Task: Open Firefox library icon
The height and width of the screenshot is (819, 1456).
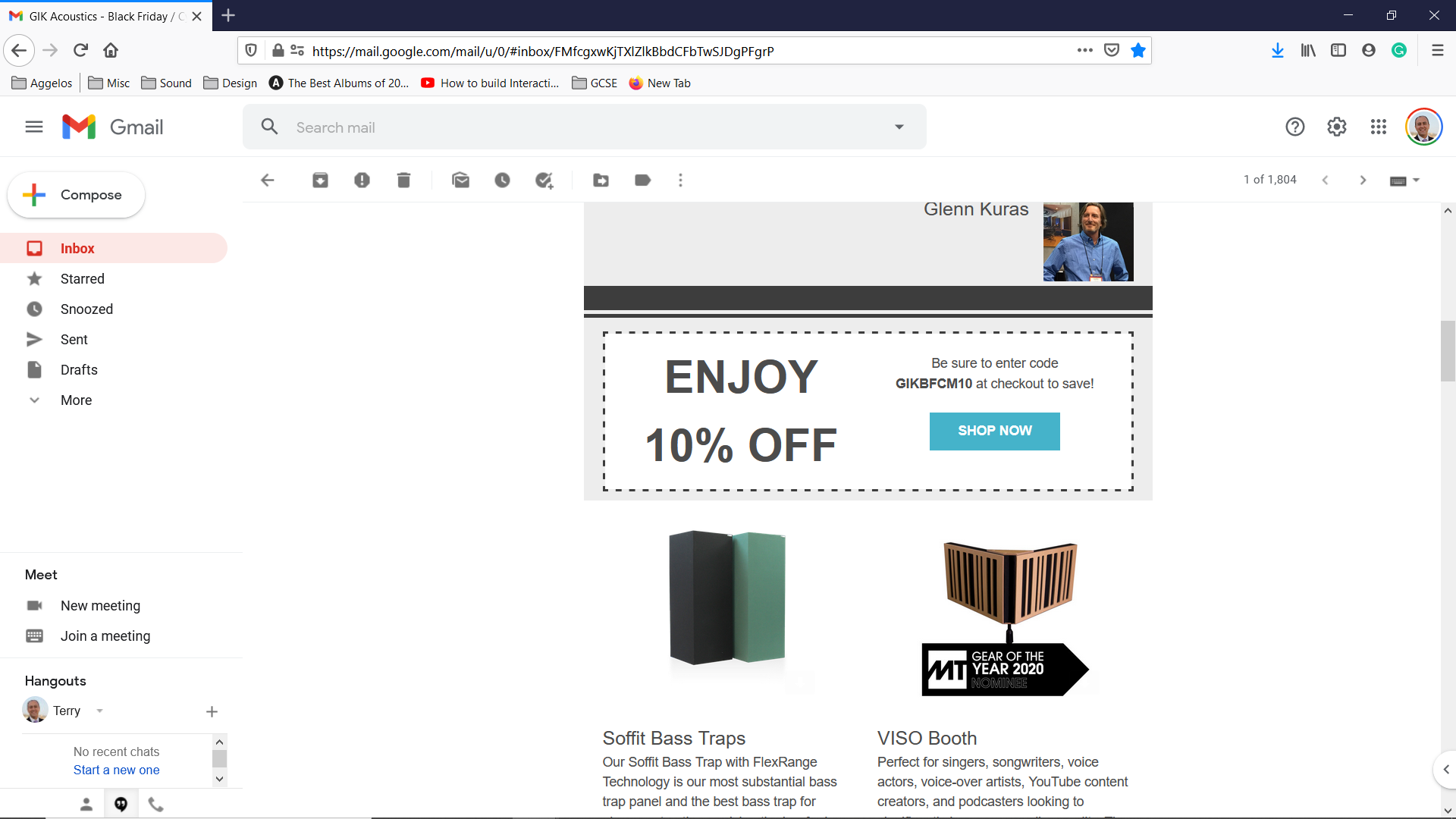Action: 1307,50
